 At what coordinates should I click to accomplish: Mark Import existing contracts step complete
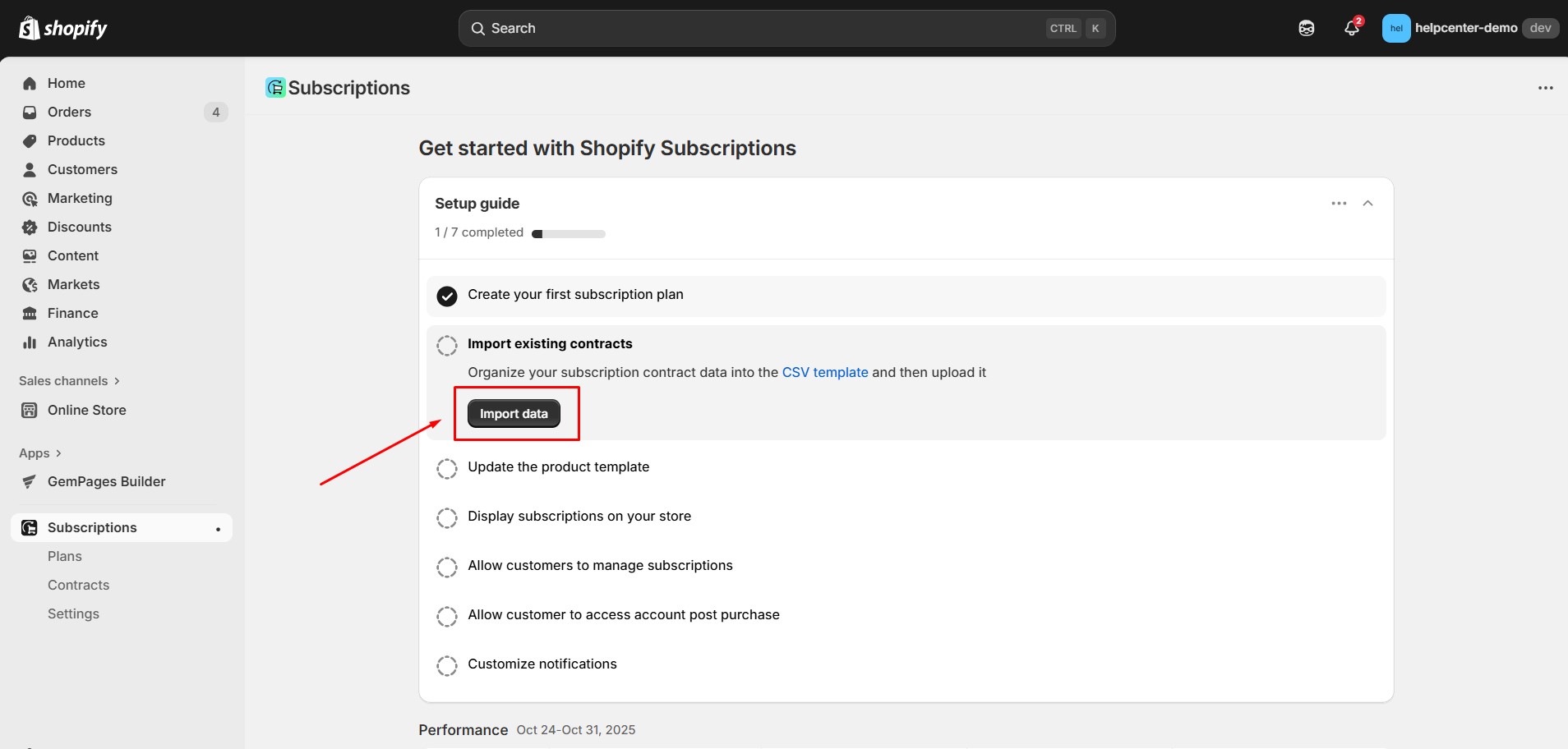click(x=447, y=344)
